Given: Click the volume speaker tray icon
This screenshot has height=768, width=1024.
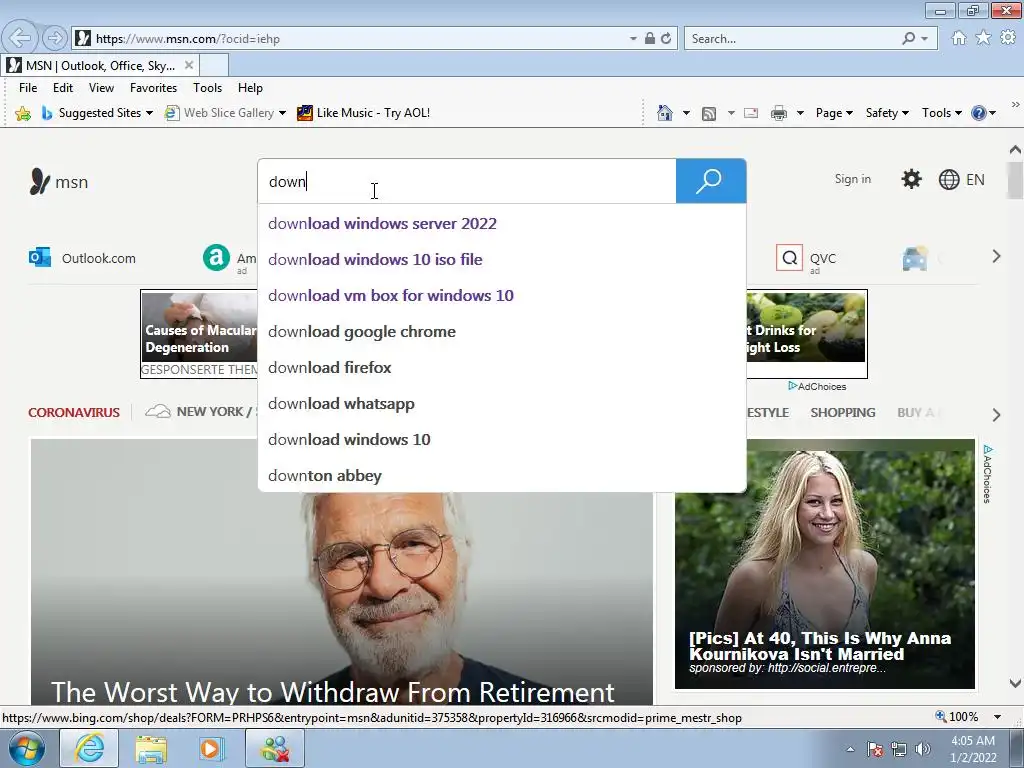Looking at the screenshot, I should click(x=923, y=749).
